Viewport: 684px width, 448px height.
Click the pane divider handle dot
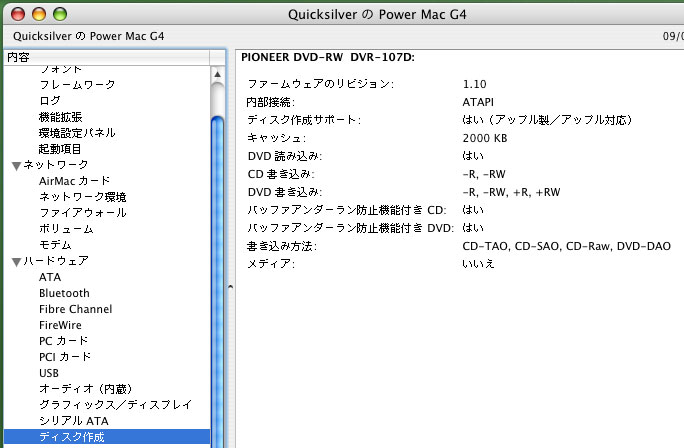click(229, 287)
